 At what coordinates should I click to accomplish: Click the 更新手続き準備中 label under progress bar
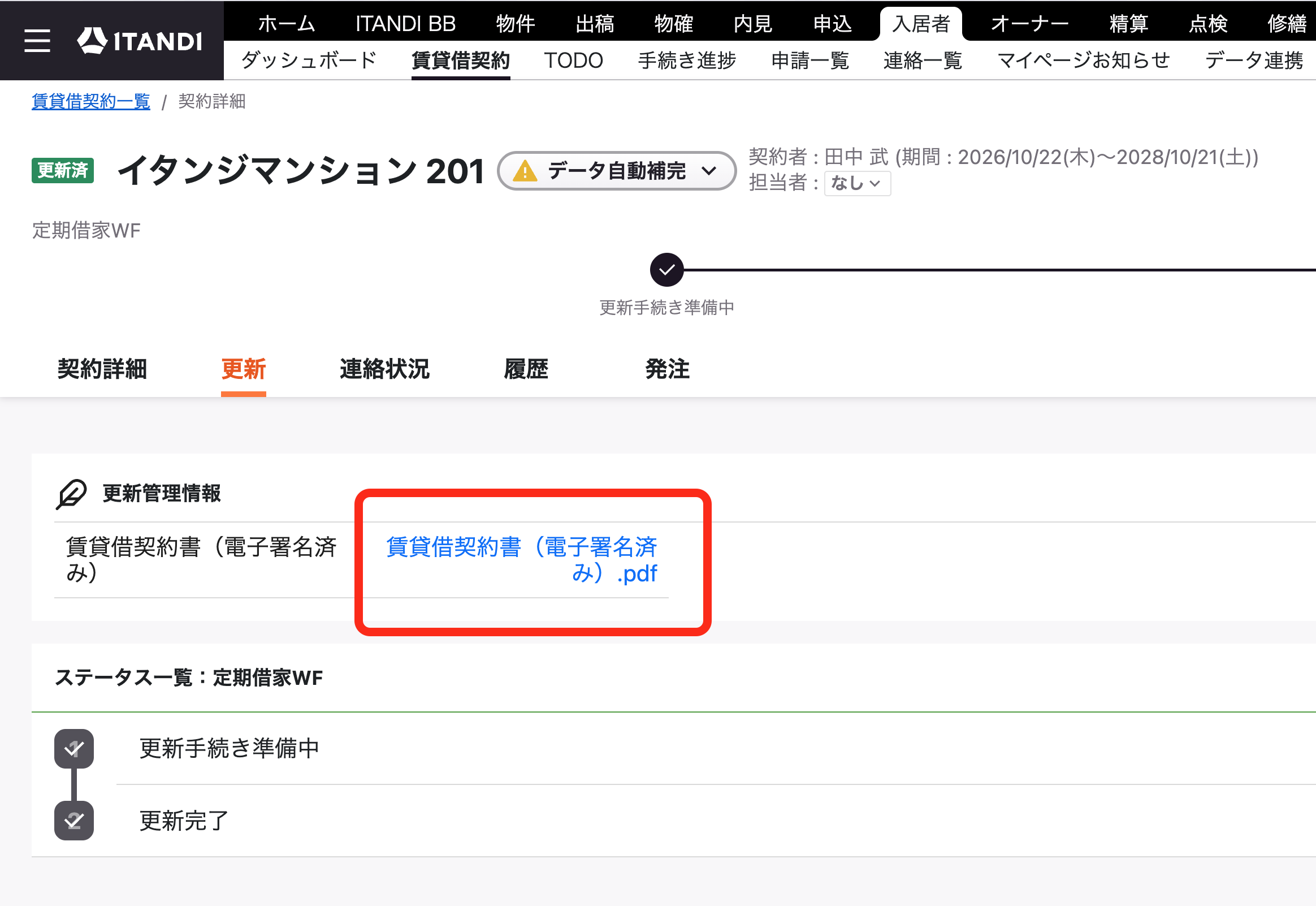click(666, 308)
